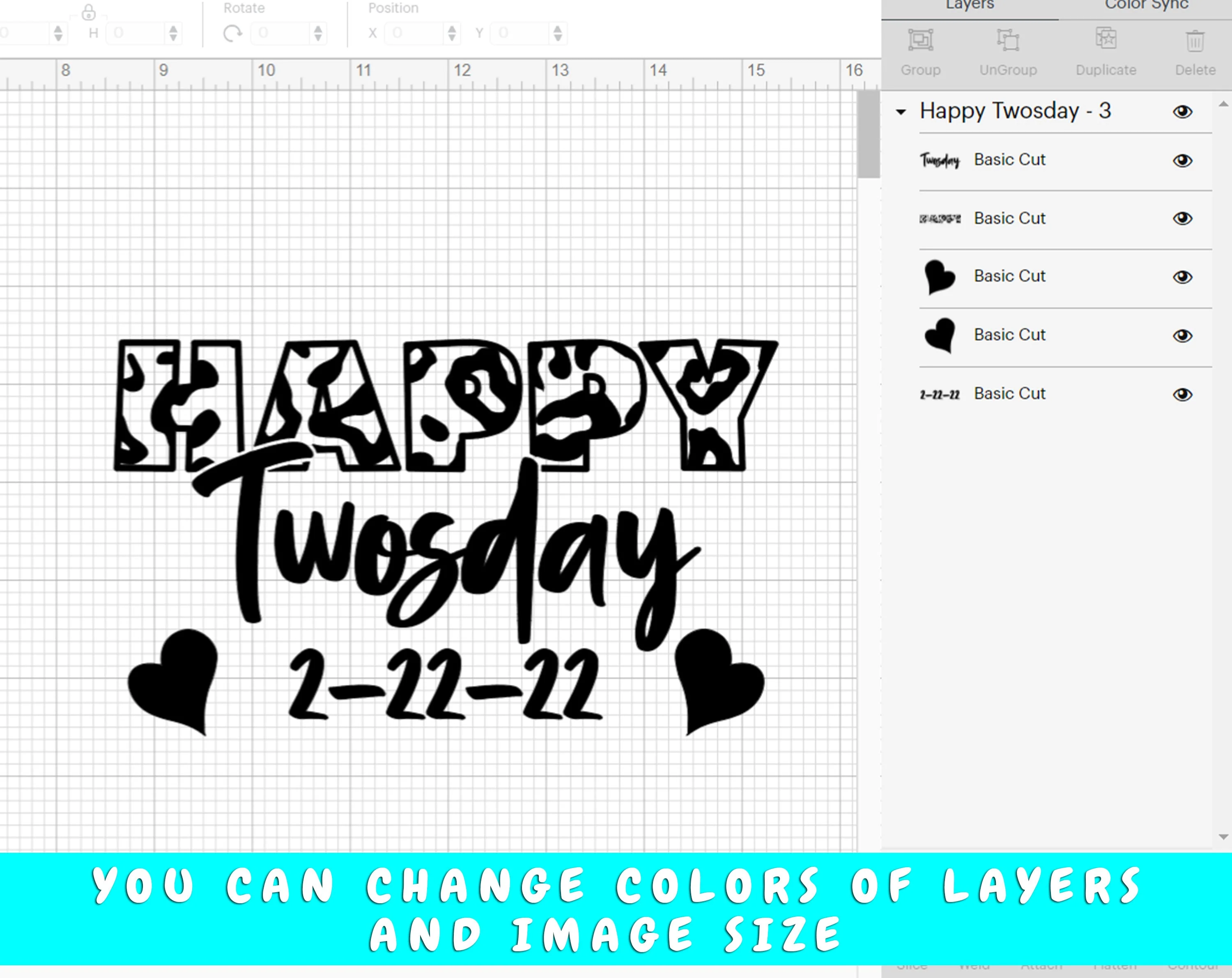1232x978 pixels.
Task: Click Basic Cut label beside Twosday thumbnail
Action: (x=1010, y=159)
